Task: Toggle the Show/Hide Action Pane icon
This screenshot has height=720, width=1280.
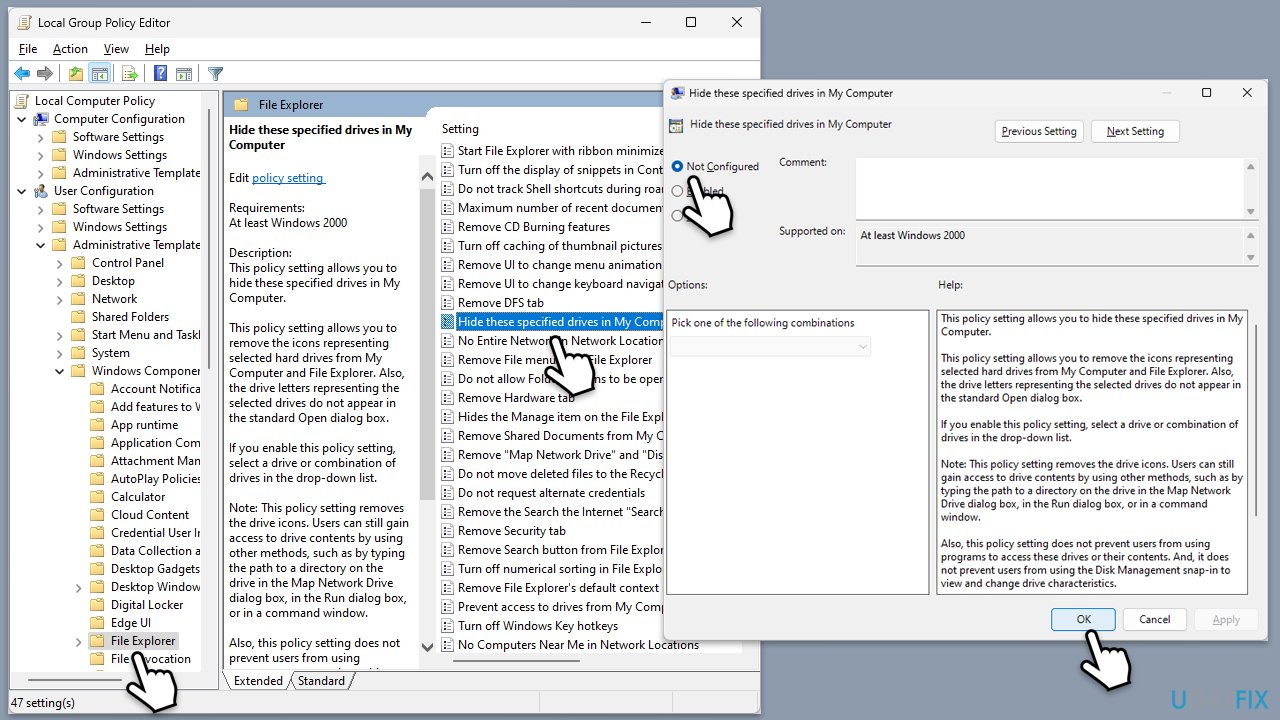Action: point(184,73)
